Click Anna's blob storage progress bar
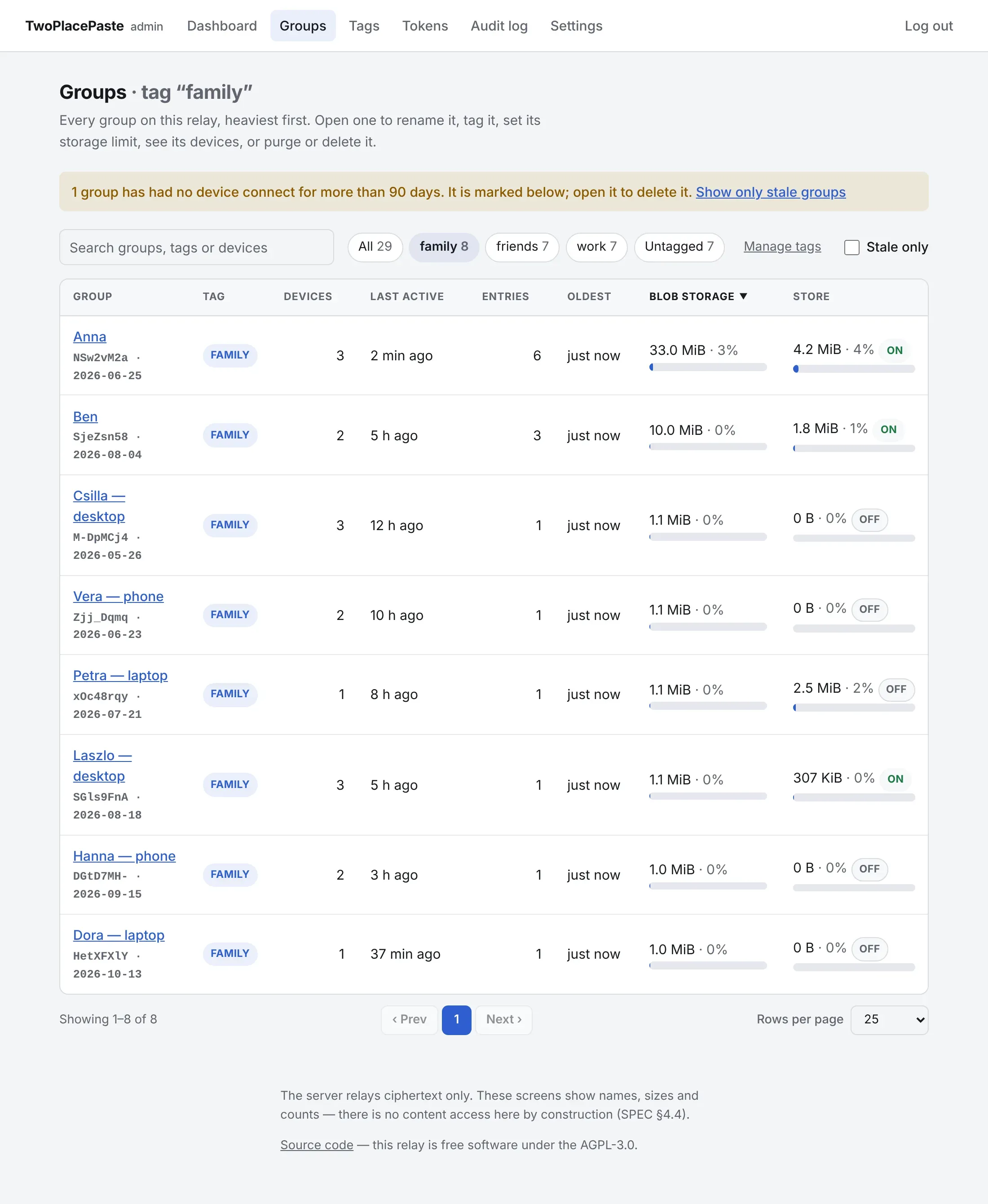The width and height of the screenshot is (988, 1204). coord(707,367)
